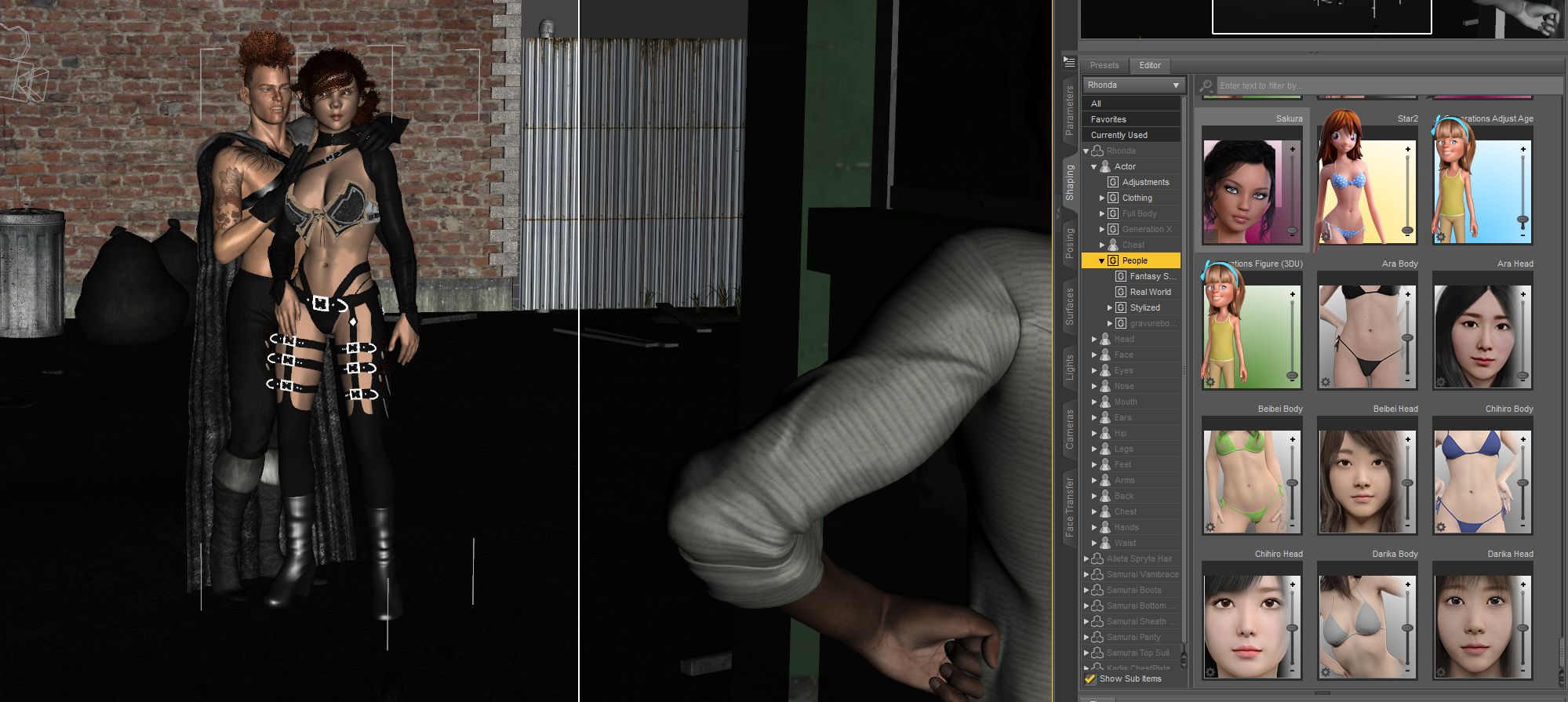
Task: Expand the Clothing category arrow
Action: pyautogui.click(x=1101, y=198)
